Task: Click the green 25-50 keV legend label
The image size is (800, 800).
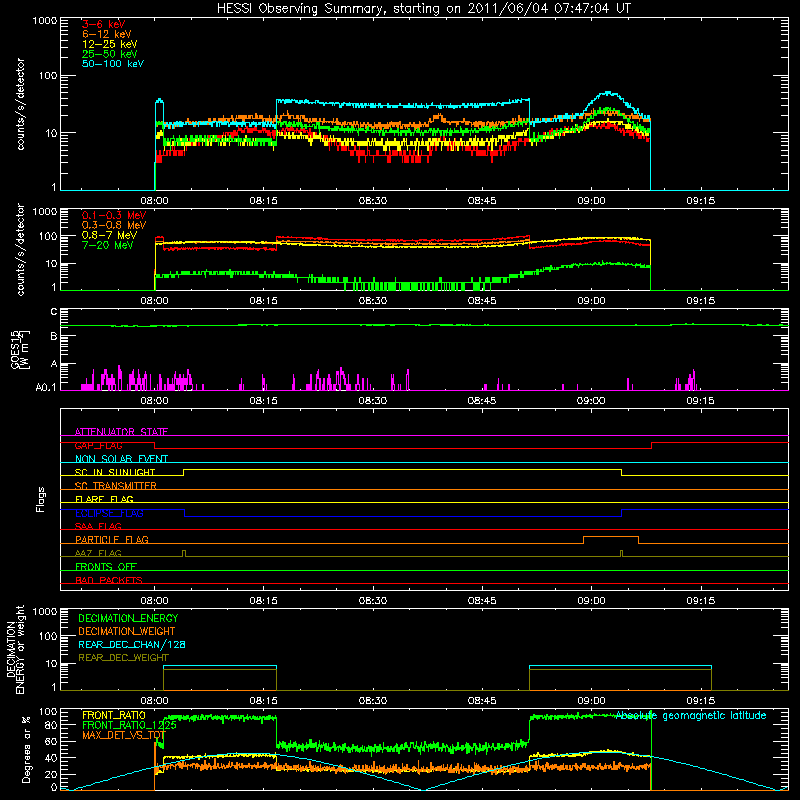Action: (x=109, y=54)
